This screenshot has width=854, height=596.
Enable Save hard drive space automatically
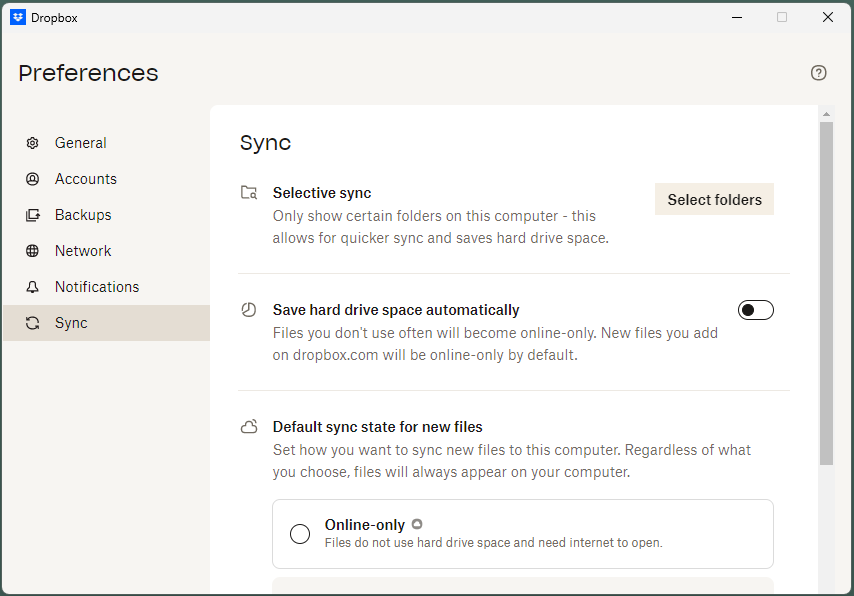tap(756, 310)
